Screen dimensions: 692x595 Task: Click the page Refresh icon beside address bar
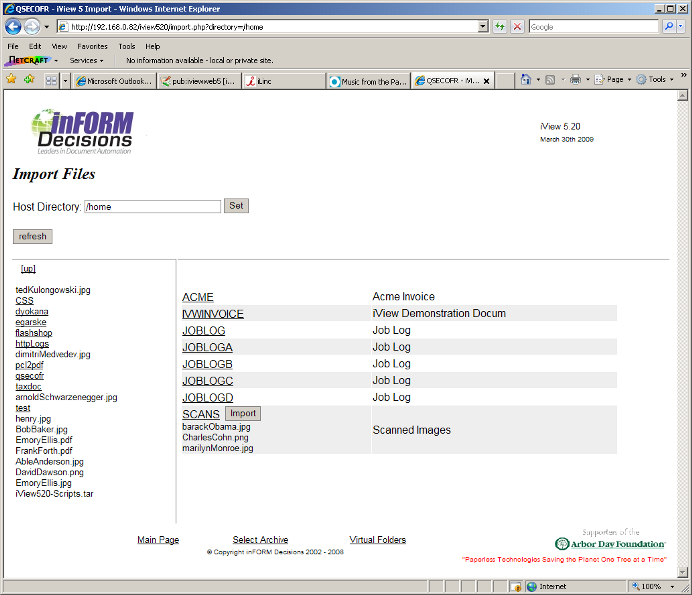tap(500, 27)
